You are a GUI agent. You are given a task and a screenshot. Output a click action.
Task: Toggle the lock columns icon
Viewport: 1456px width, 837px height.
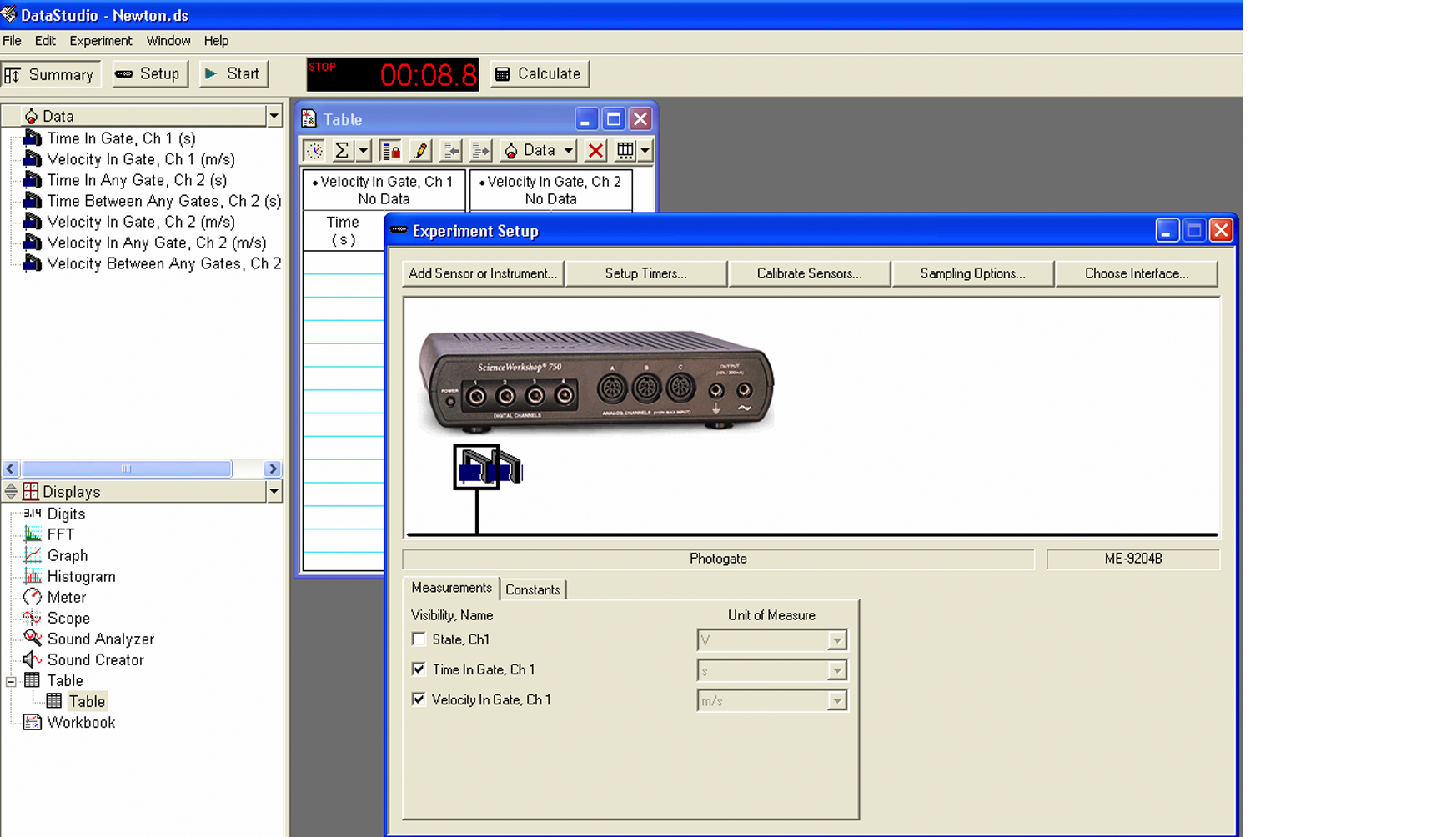pos(389,151)
